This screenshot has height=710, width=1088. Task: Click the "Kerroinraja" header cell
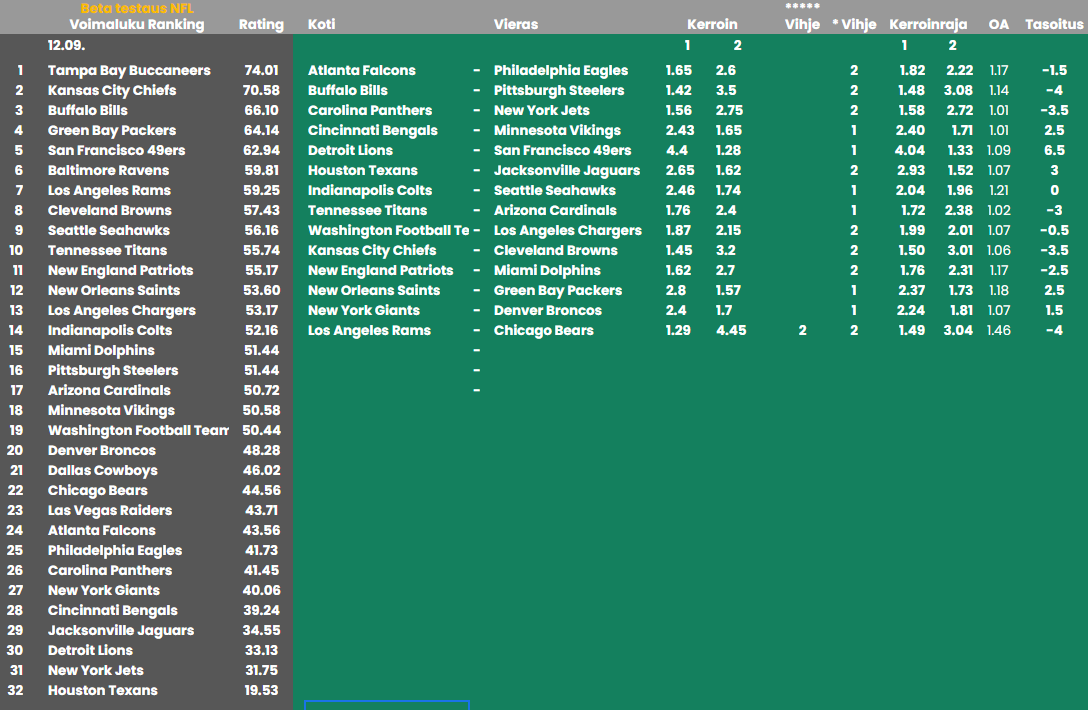(x=927, y=24)
